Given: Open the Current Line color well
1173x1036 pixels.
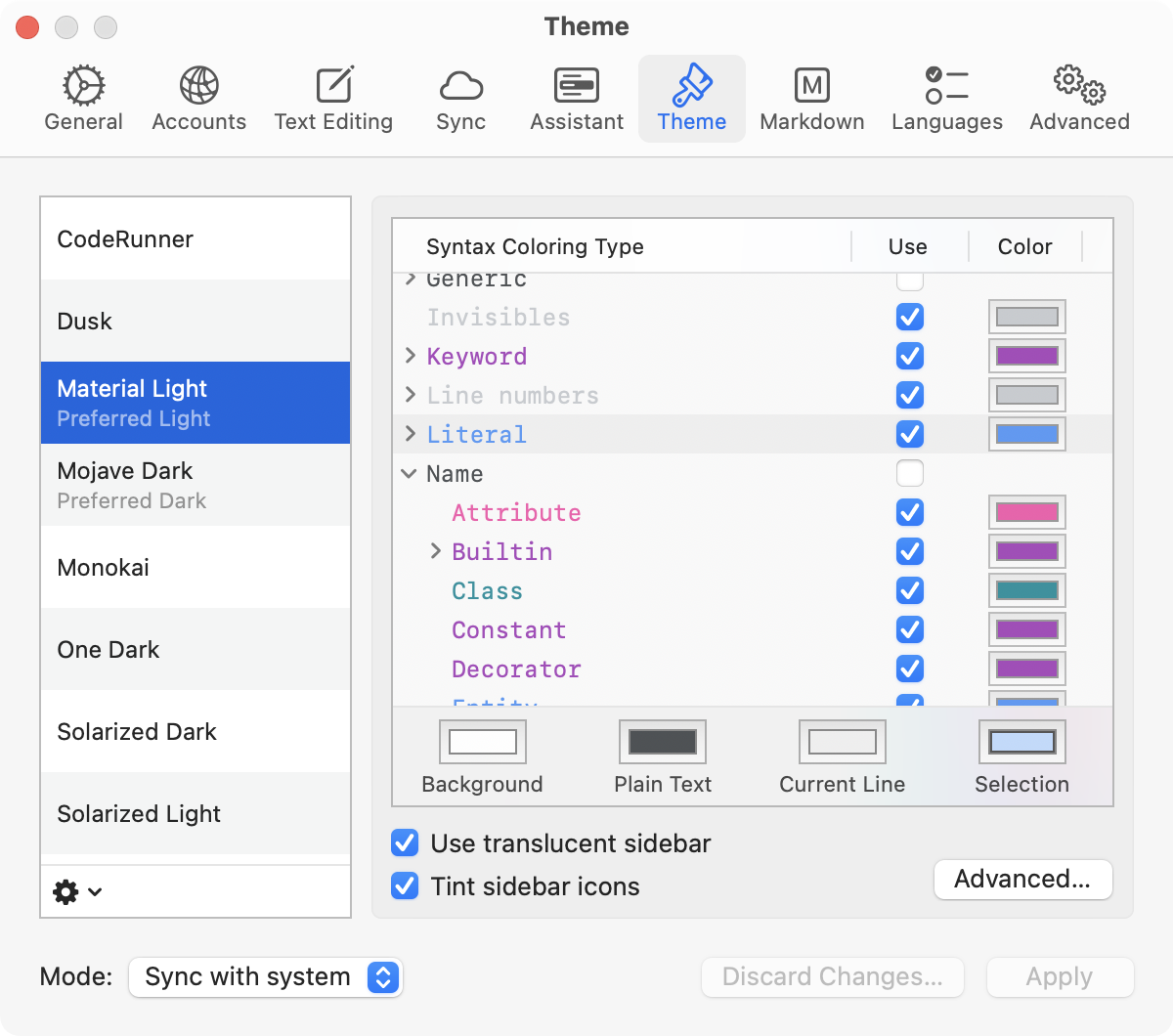Looking at the screenshot, I should (x=843, y=742).
